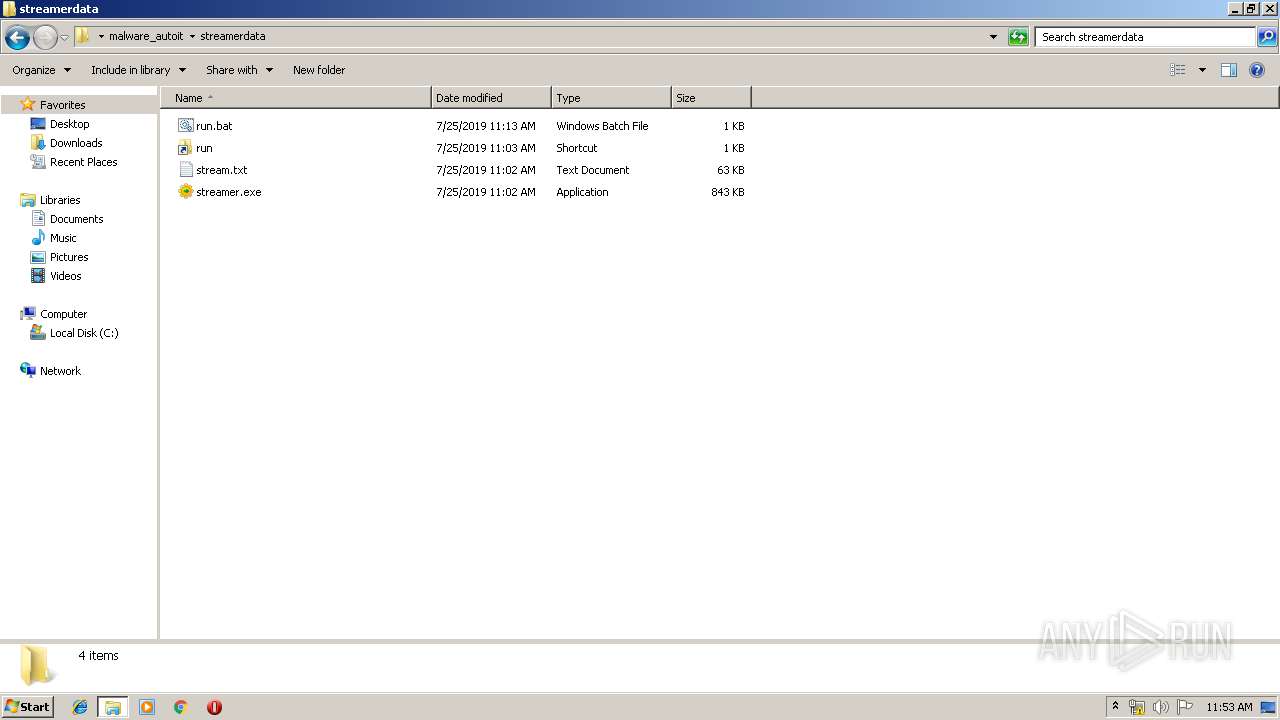Click the 843 KB size cell
Image resolution: width=1280 pixels, height=720 pixels.
(727, 192)
